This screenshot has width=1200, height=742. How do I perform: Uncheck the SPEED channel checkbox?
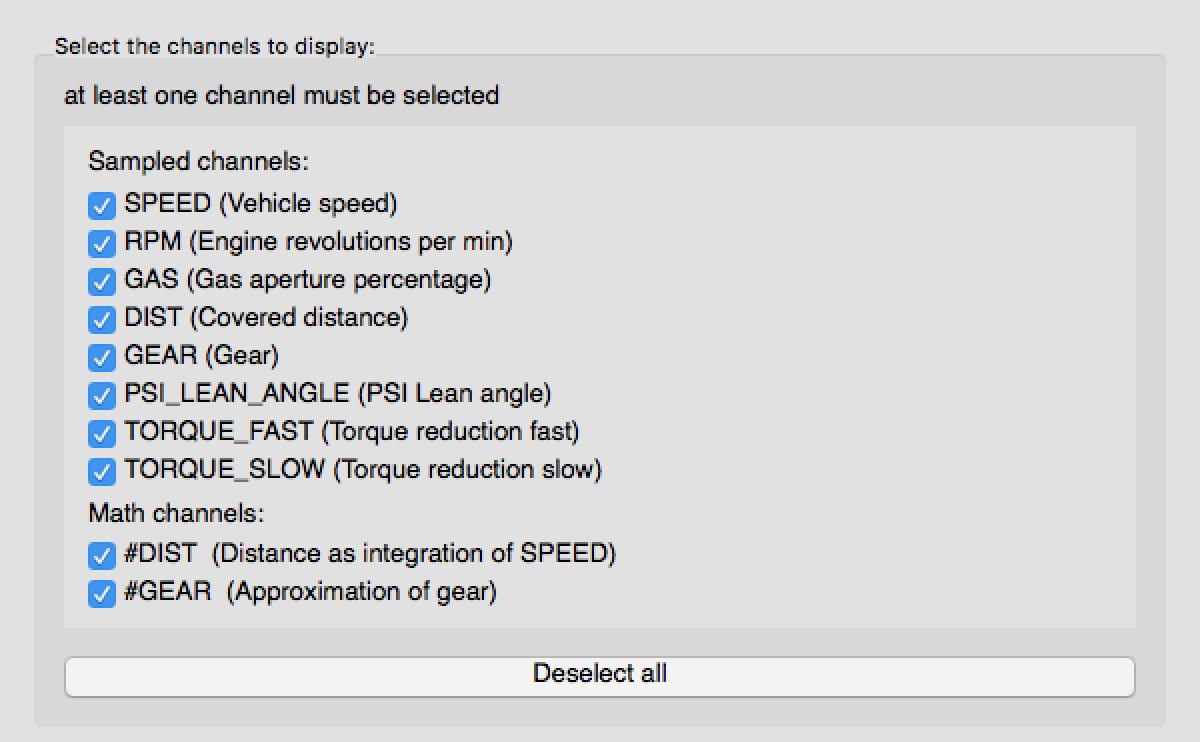tap(102, 206)
